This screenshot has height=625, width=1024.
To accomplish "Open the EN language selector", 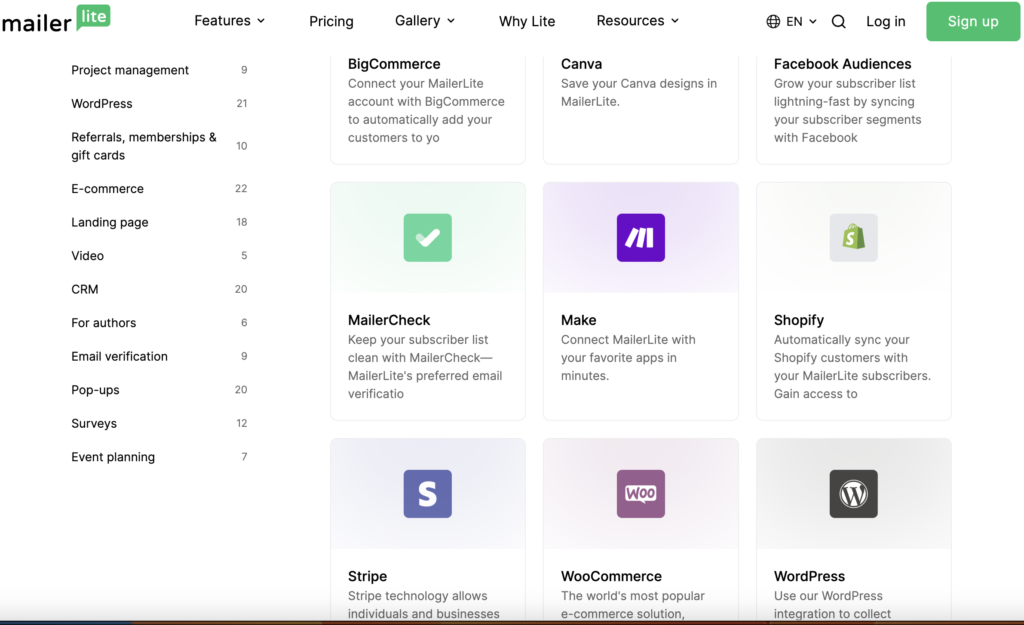I will [792, 21].
